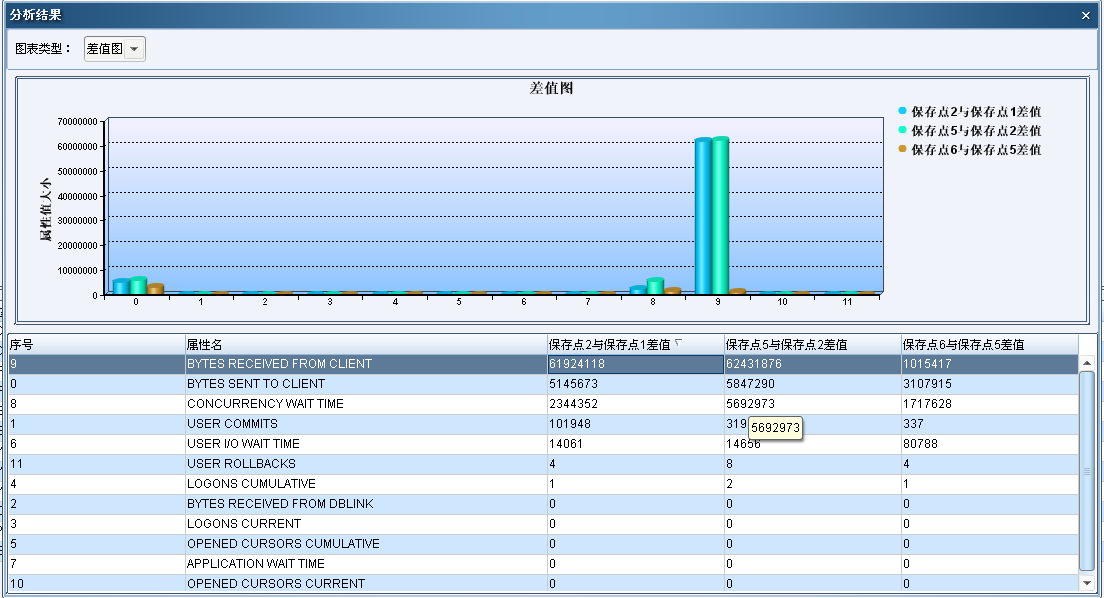Click the 属性名 column header
The height and width of the screenshot is (598, 1104).
point(364,344)
